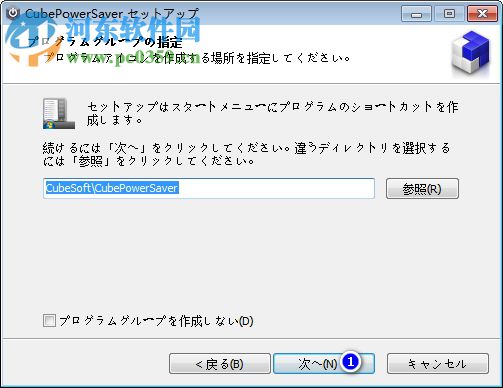Minimize the CubePowerSaver setup window
503x388 pixels.
click(416, 14)
